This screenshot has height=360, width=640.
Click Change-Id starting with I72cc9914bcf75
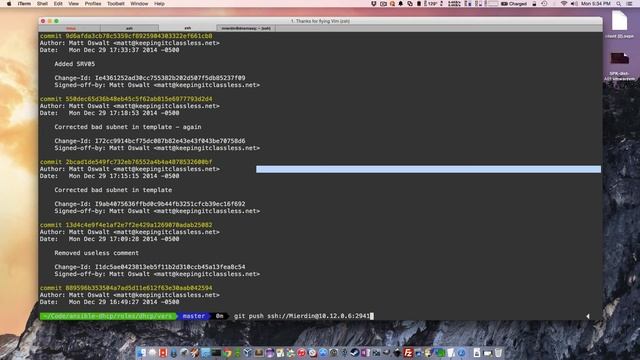point(170,141)
